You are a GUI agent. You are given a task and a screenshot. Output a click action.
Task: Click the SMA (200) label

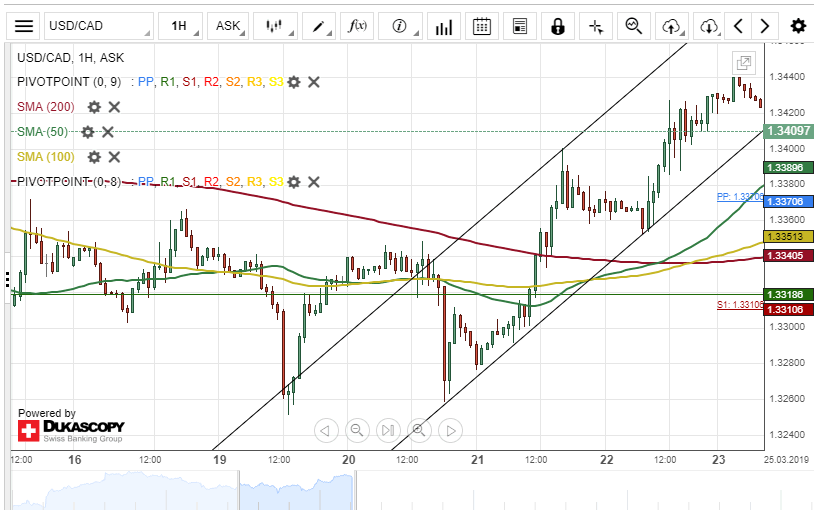click(x=46, y=107)
